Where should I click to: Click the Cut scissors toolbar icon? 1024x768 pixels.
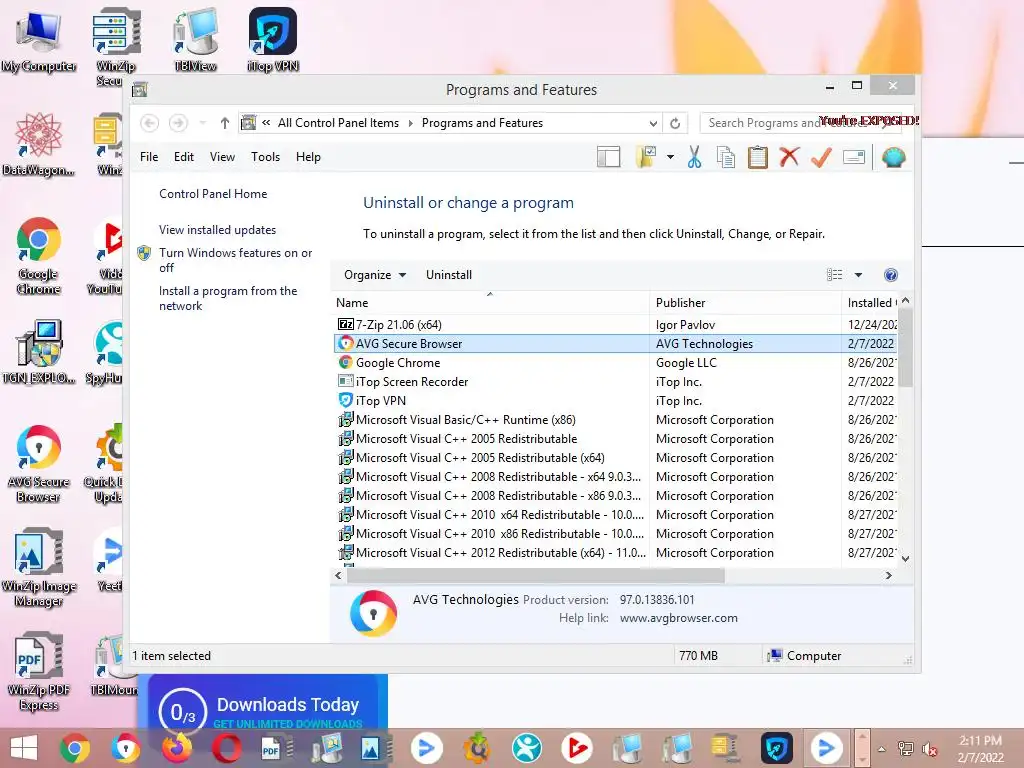coord(694,157)
